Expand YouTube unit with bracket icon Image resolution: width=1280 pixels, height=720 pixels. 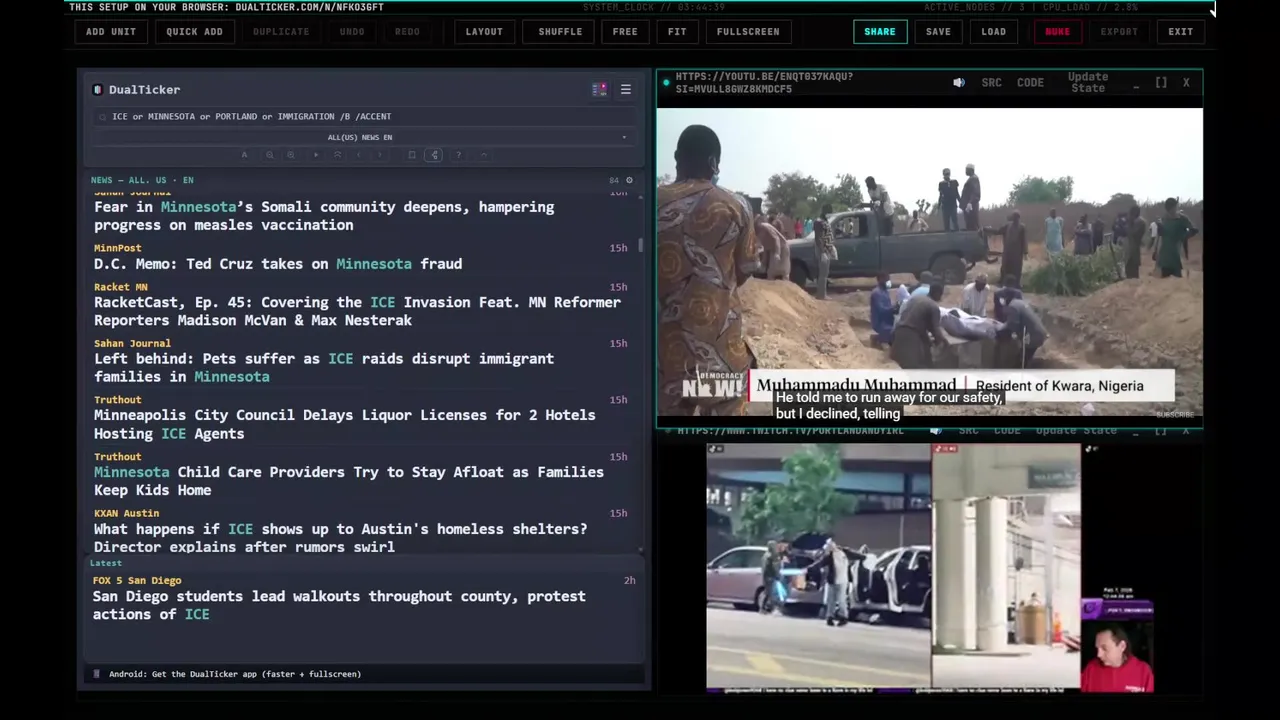pyautogui.click(x=1161, y=83)
